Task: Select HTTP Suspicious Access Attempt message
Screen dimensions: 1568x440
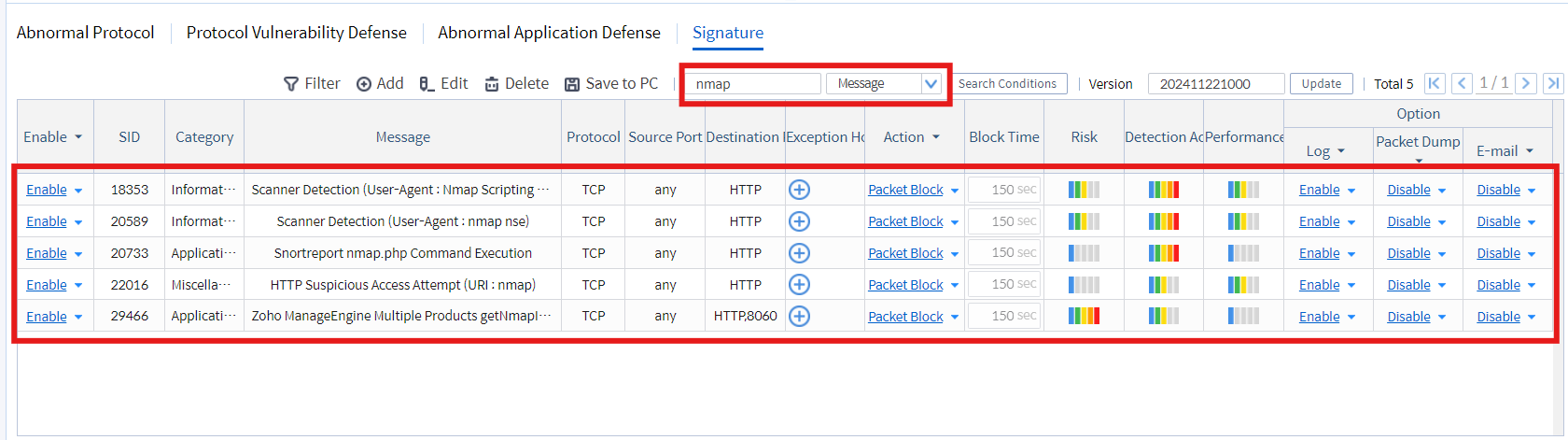Action: 403,285
